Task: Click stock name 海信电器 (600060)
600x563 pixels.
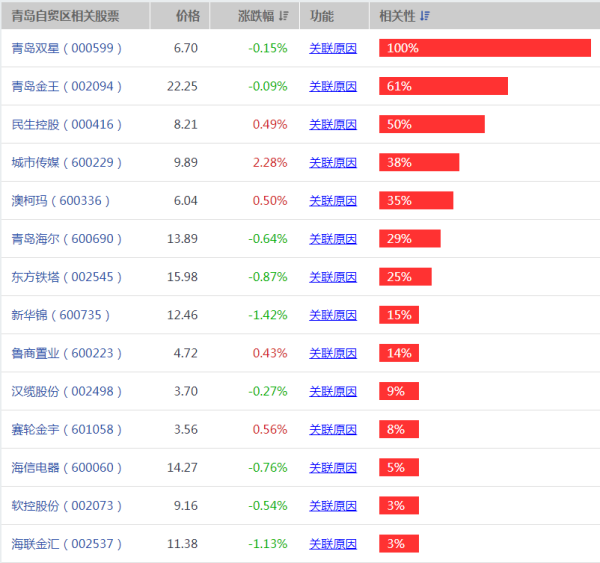Action: [67, 467]
